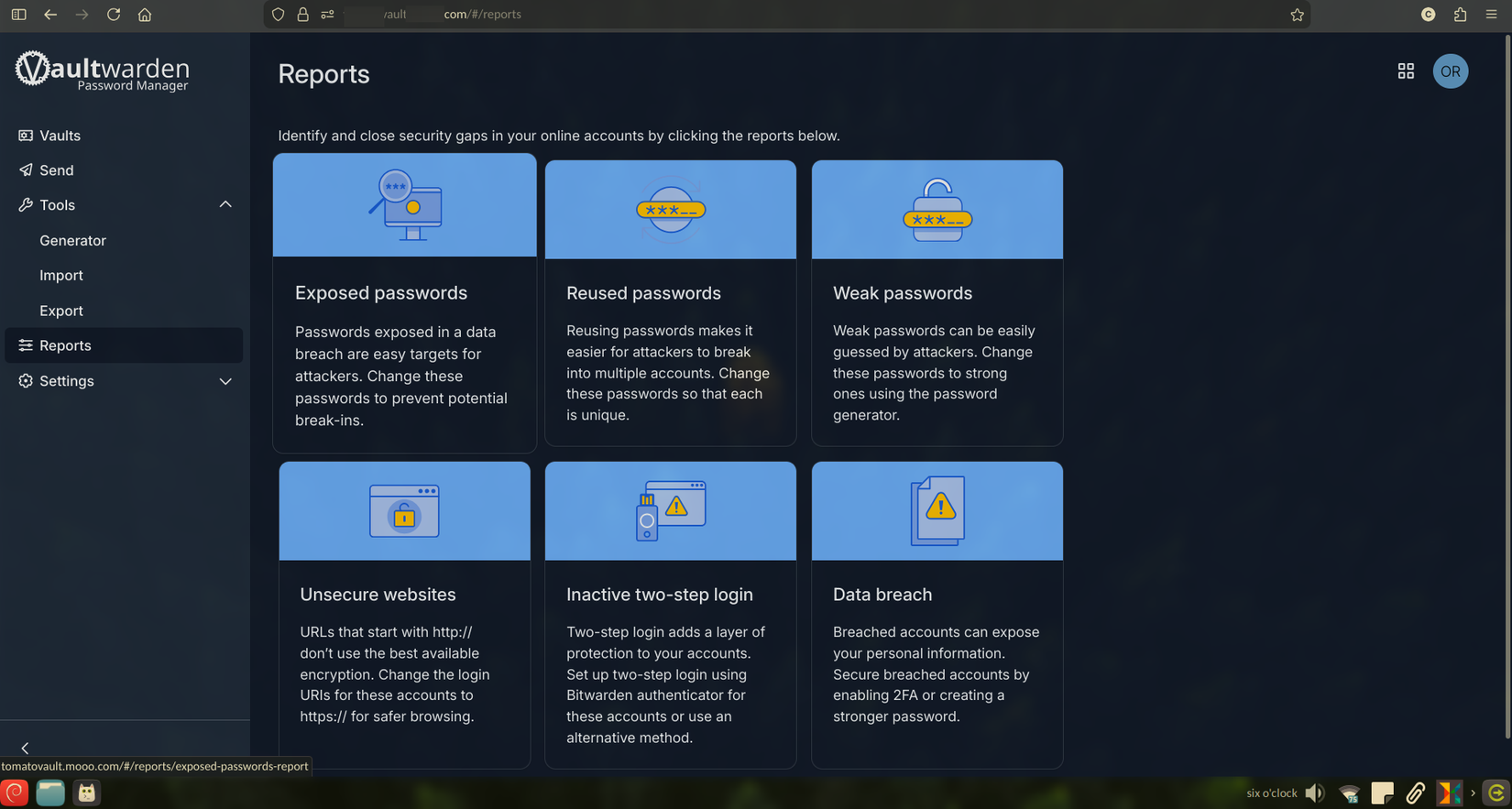Bookmark this page with the star
The height and width of the screenshot is (809, 1512).
click(1297, 15)
